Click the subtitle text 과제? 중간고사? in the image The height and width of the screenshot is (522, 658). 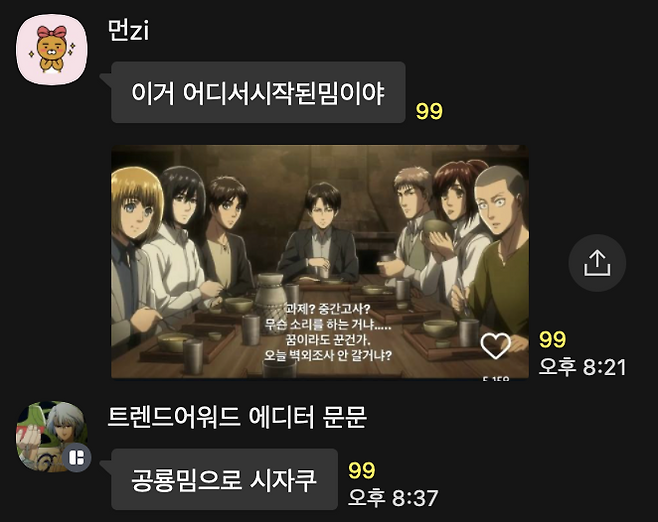(328, 309)
